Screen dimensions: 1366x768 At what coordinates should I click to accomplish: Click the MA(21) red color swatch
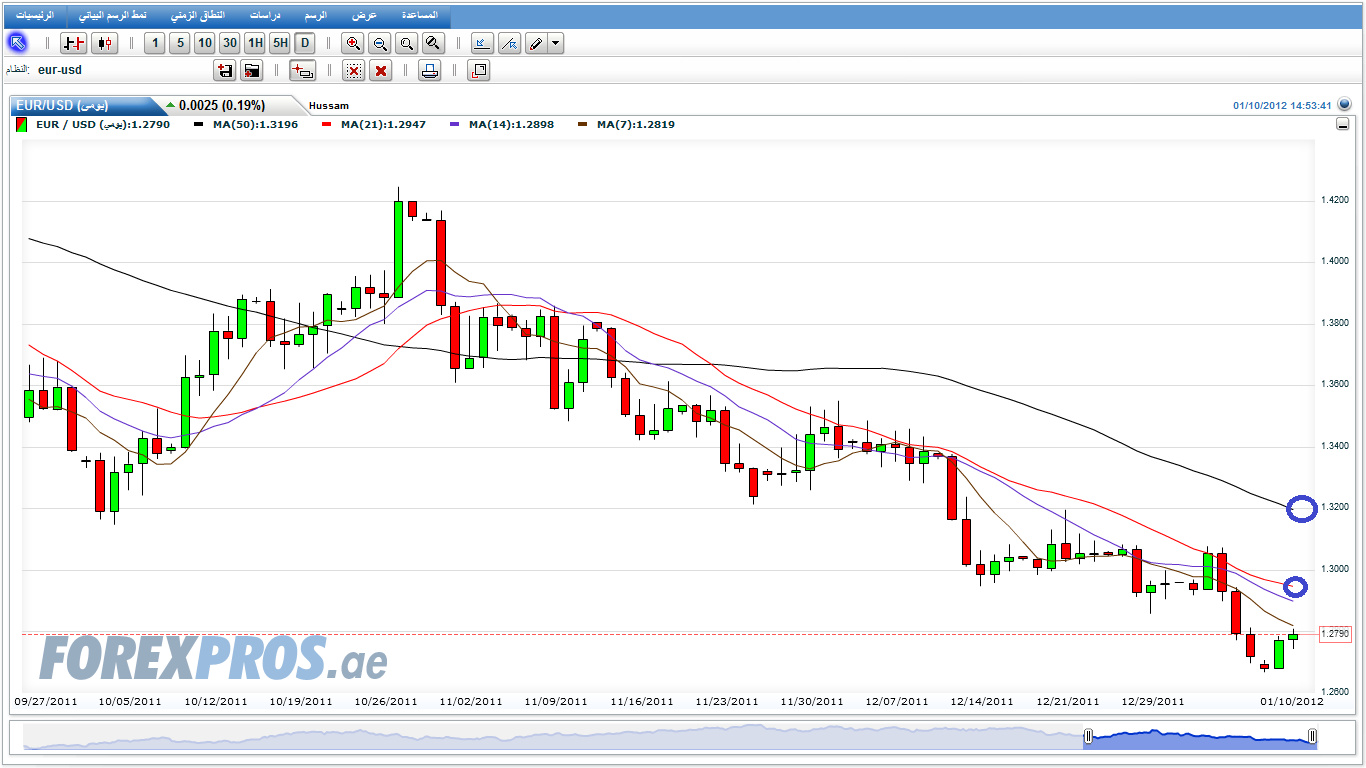(327, 125)
